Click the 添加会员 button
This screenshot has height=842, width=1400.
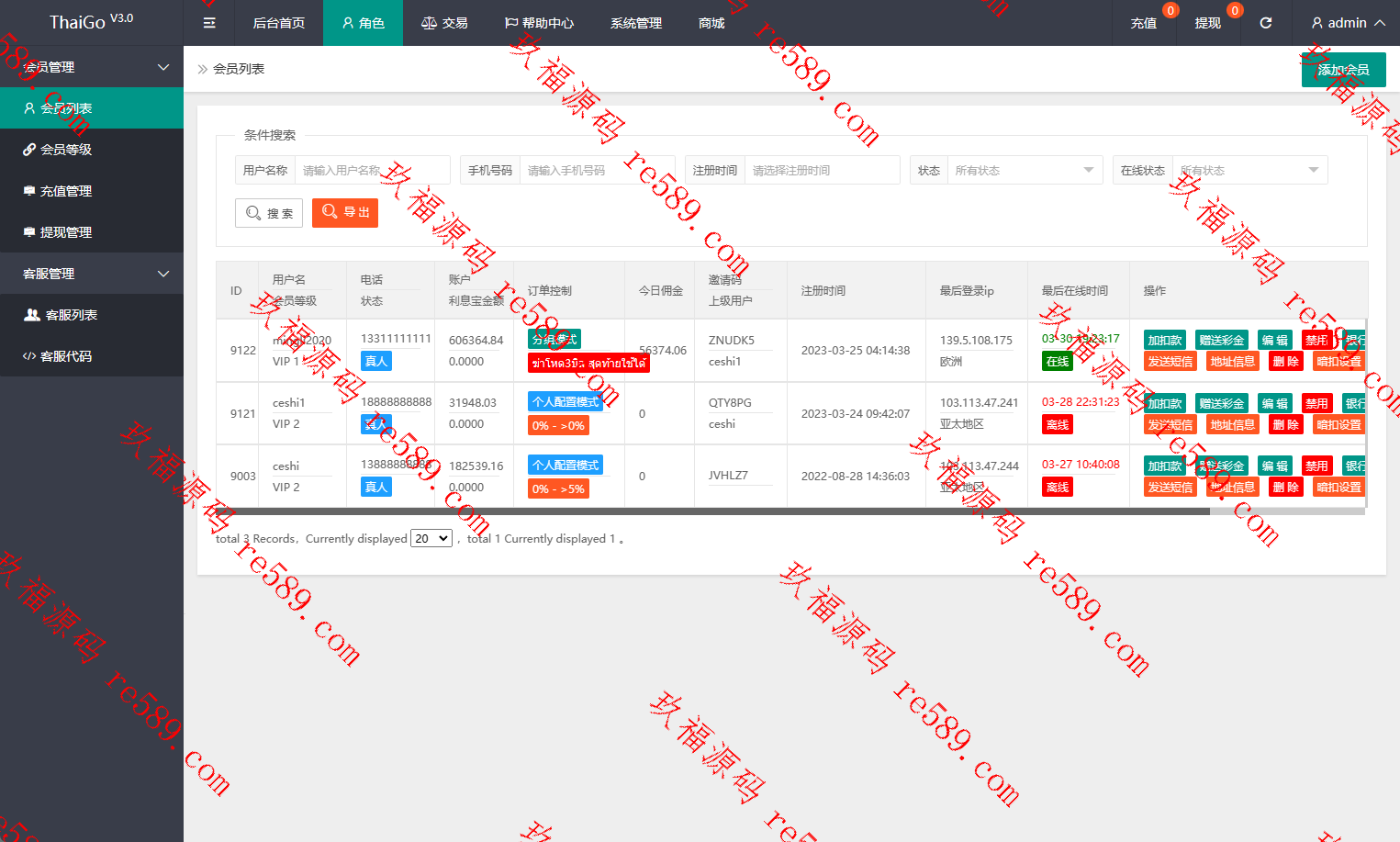click(x=1344, y=70)
